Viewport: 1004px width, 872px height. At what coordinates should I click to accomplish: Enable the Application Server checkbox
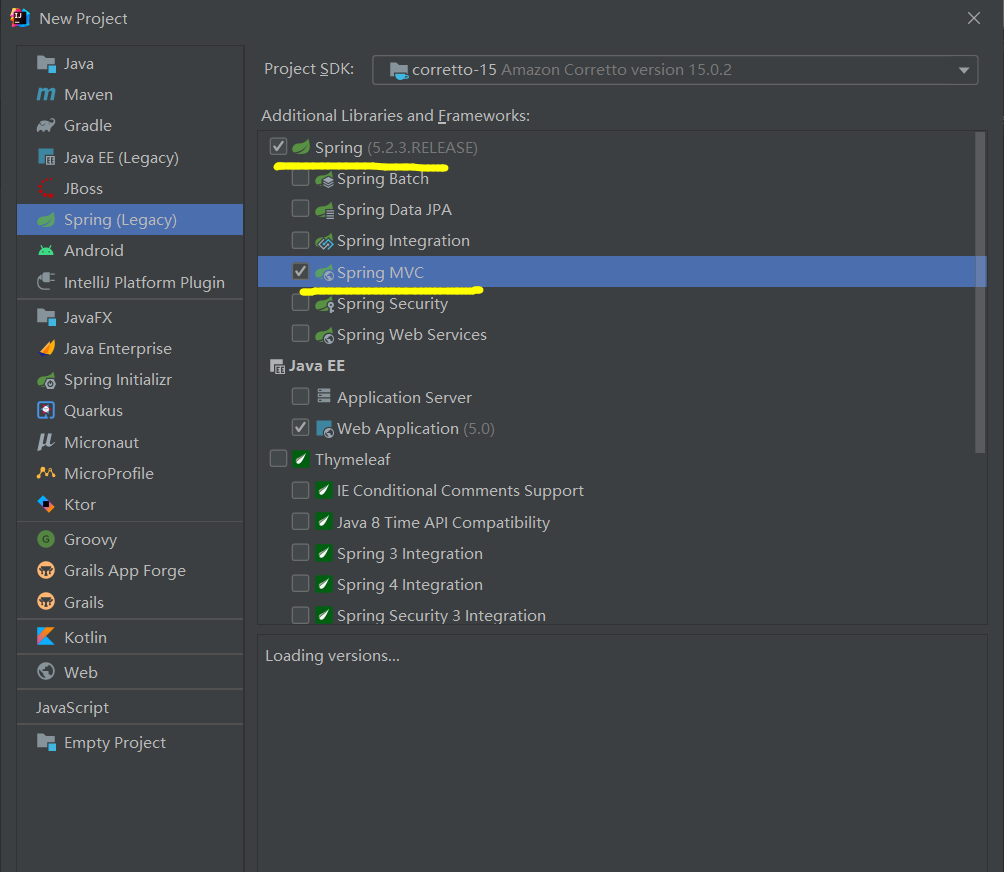(300, 396)
